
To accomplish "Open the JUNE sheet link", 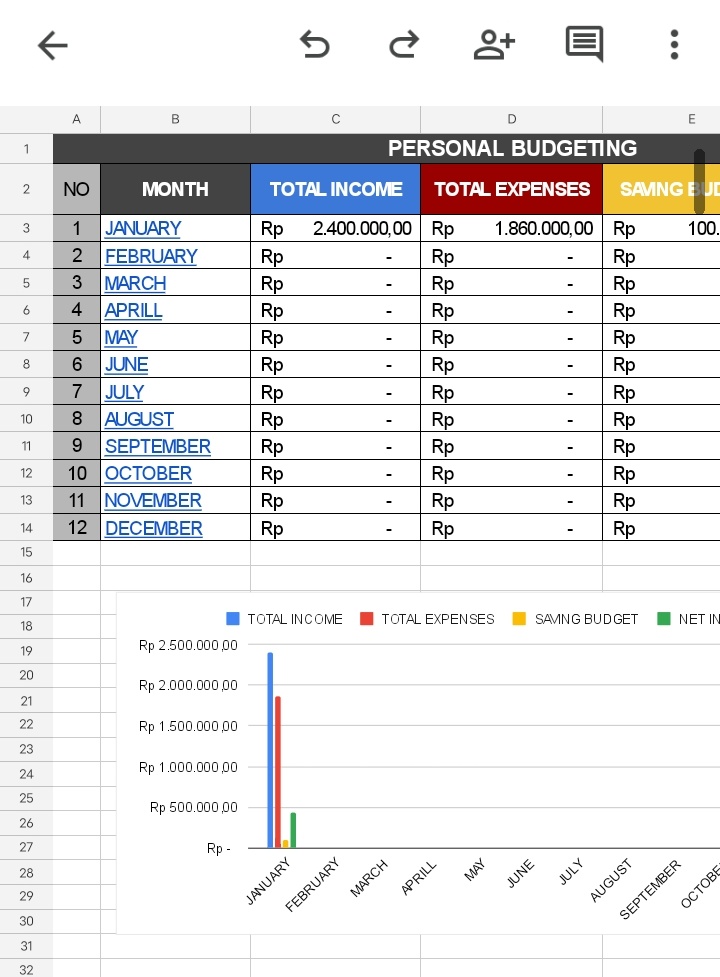I will (x=126, y=364).
